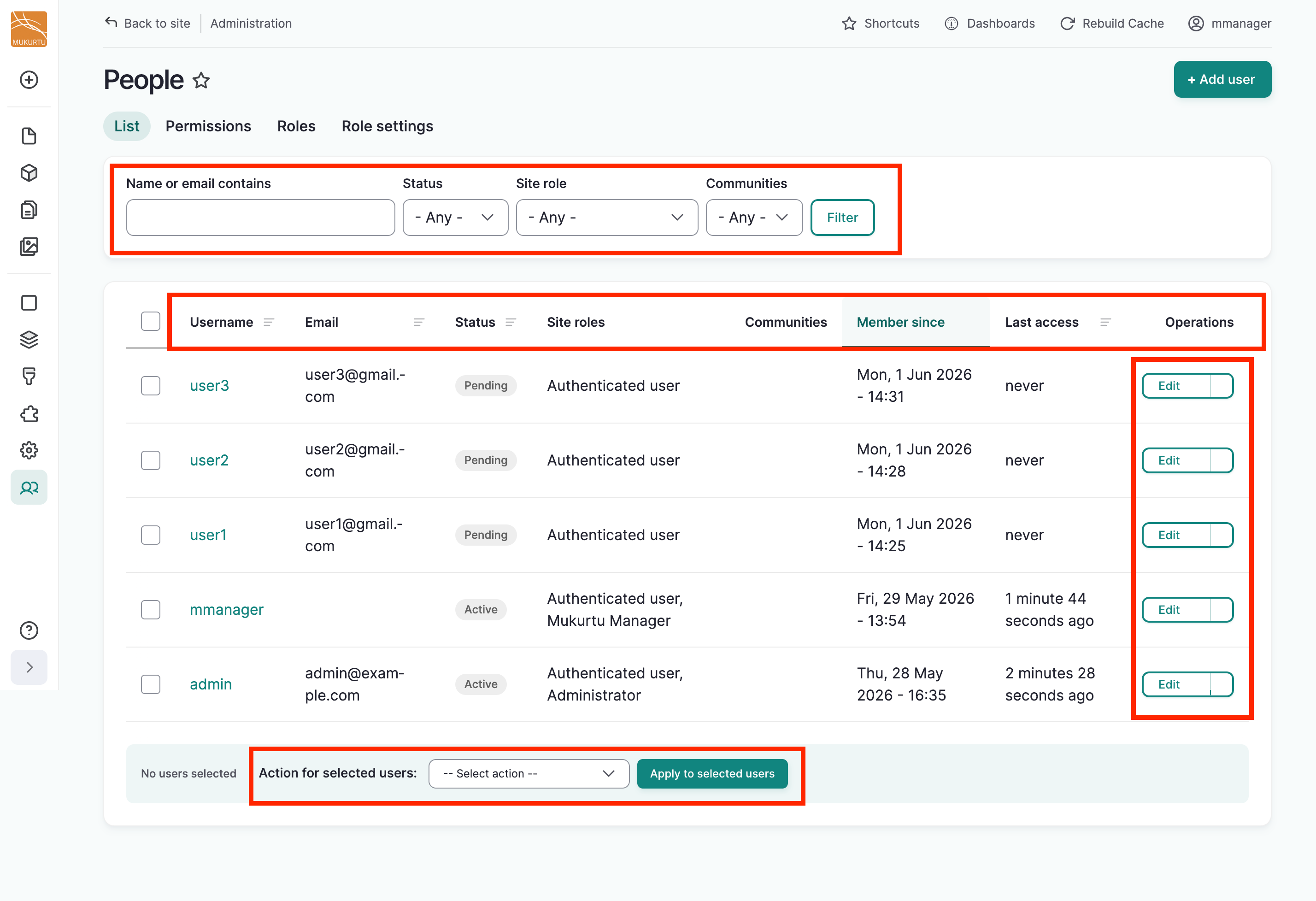Open the Help question-mark icon
The width and height of the screenshot is (1316, 901).
pos(29,630)
